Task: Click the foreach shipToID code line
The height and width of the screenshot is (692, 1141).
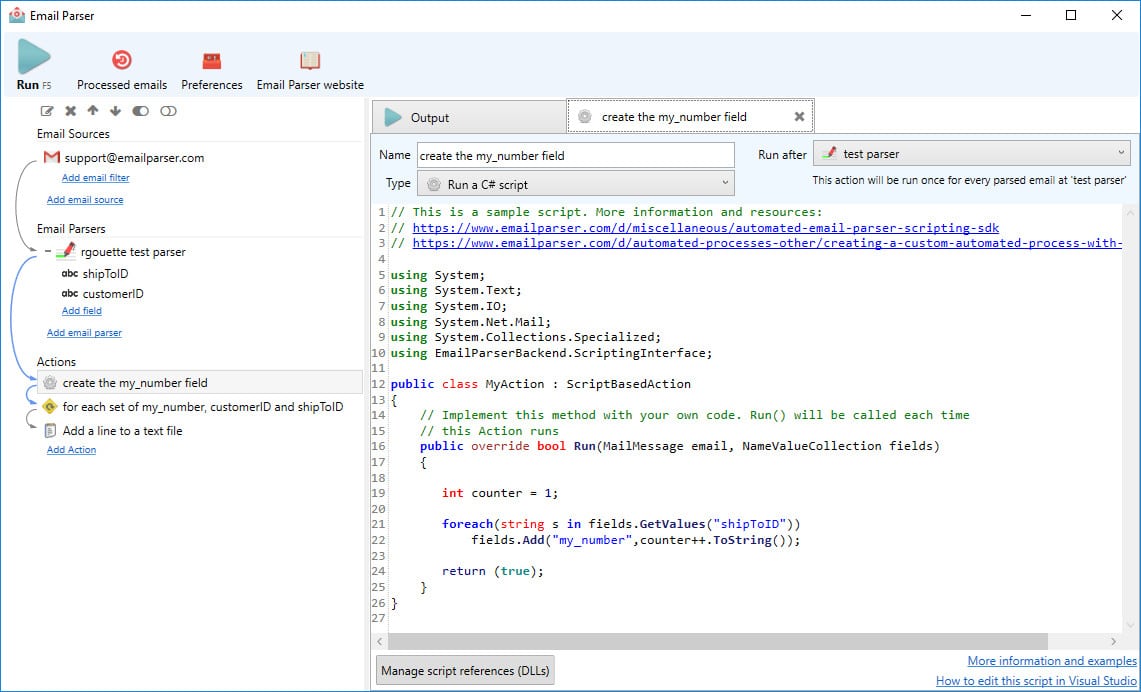Action: coord(621,524)
